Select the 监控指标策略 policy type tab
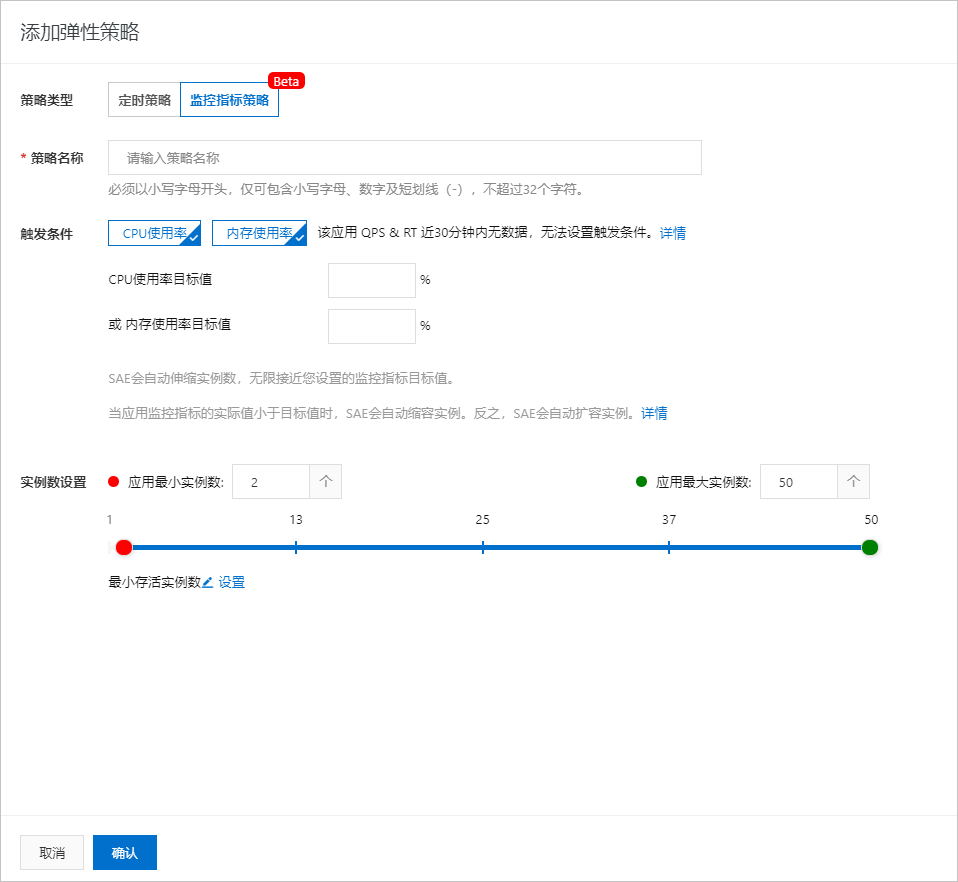The height and width of the screenshot is (882, 958). pyautogui.click(x=229, y=100)
